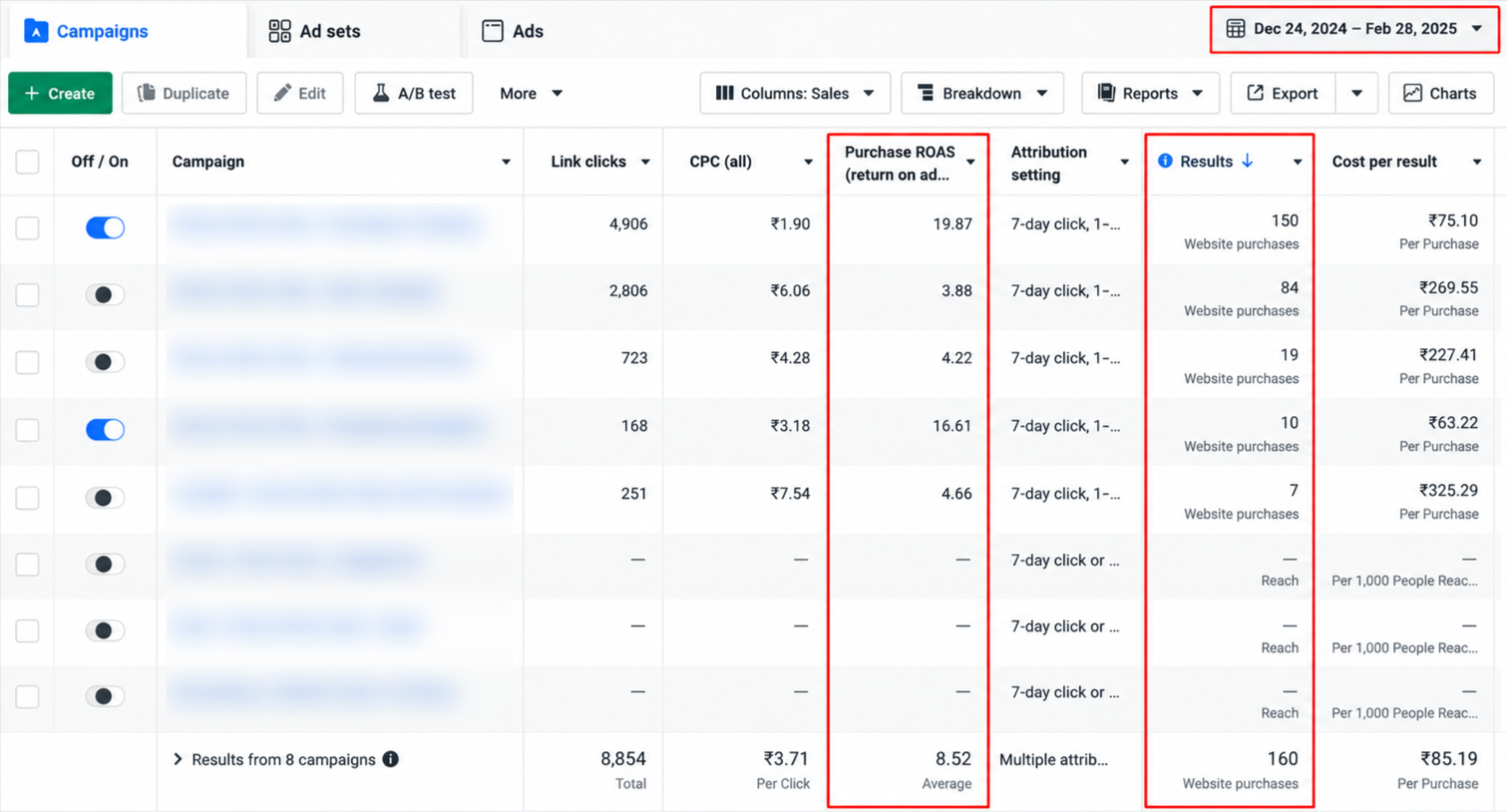Open the Breakdown dropdown
The width and height of the screenshot is (1507, 812).
982,93
